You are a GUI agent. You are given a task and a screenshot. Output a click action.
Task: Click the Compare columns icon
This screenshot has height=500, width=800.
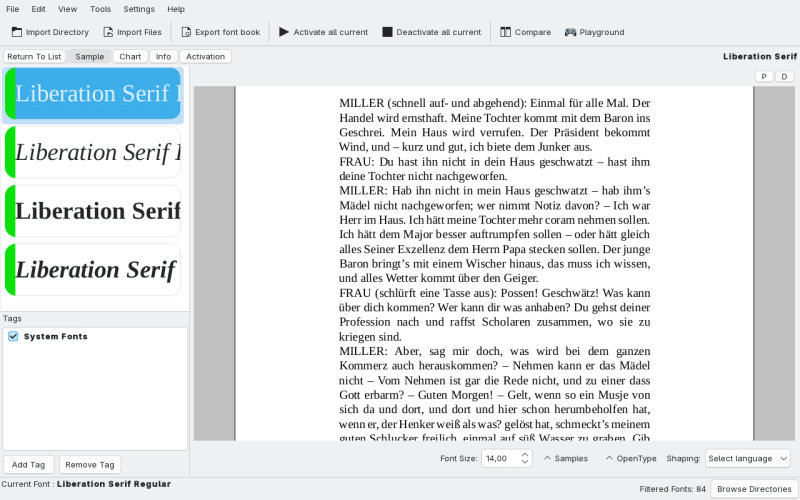(505, 32)
